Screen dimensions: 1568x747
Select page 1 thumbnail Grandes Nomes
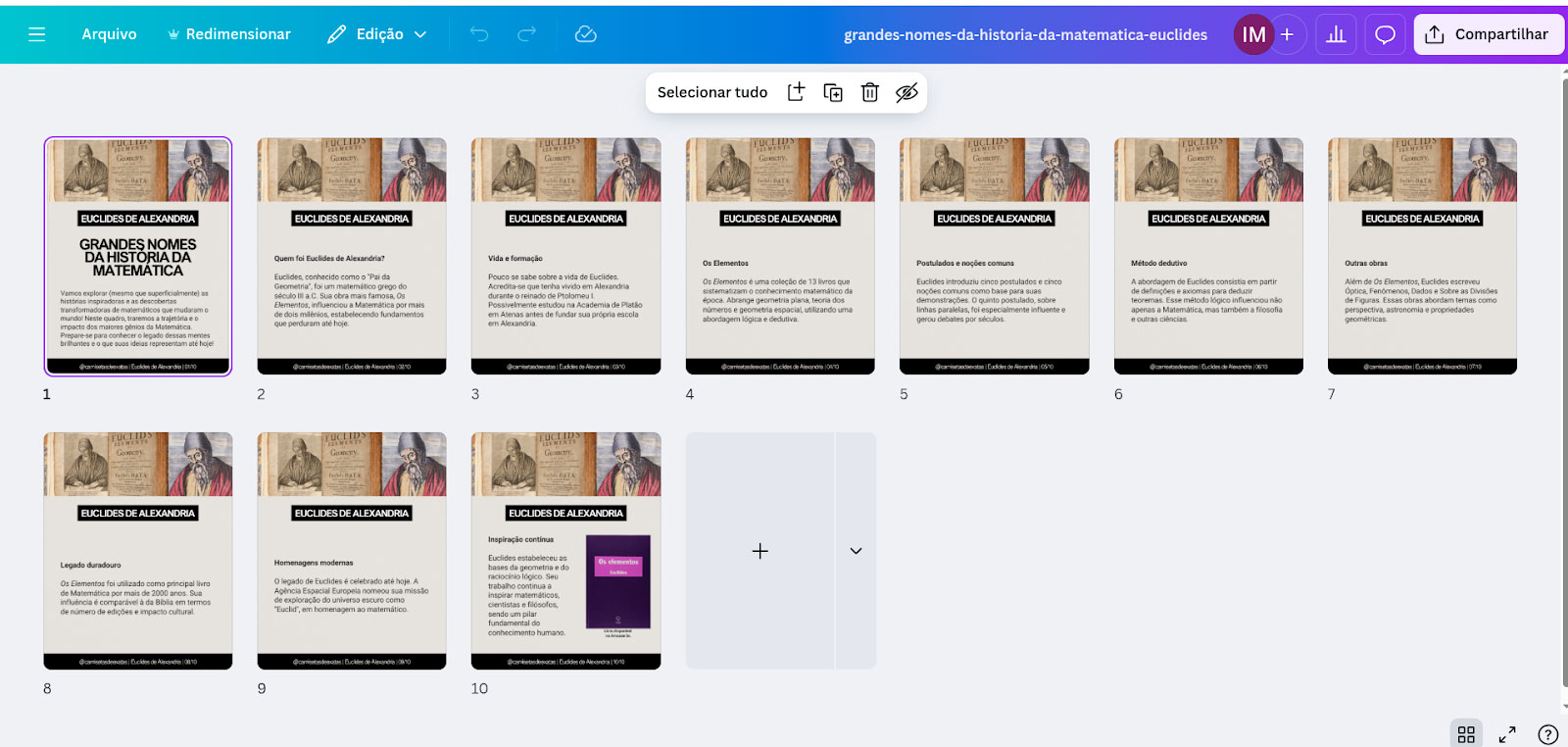138,256
